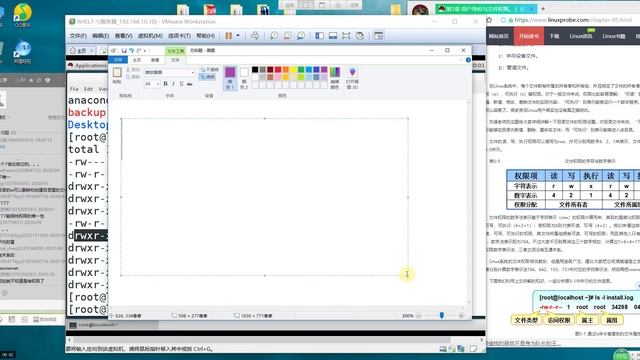Open VMware Tabs menu (选项卡)

tap(179, 36)
